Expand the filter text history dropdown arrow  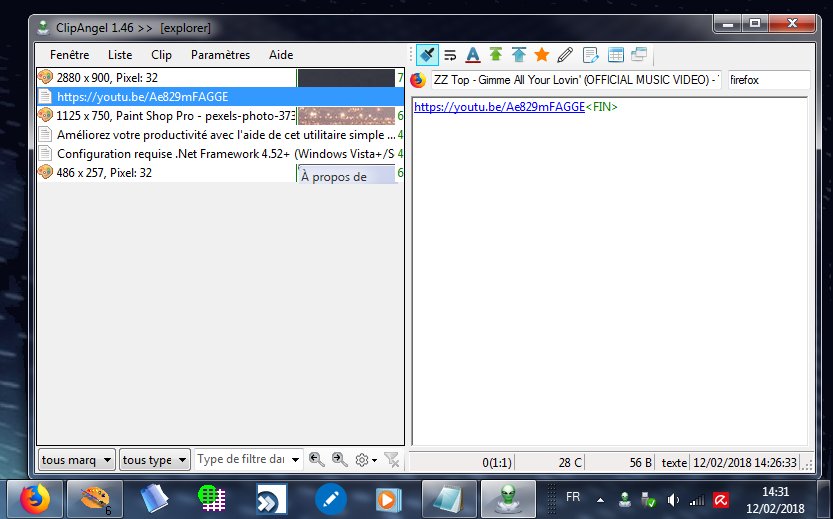click(x=295, y=460)
